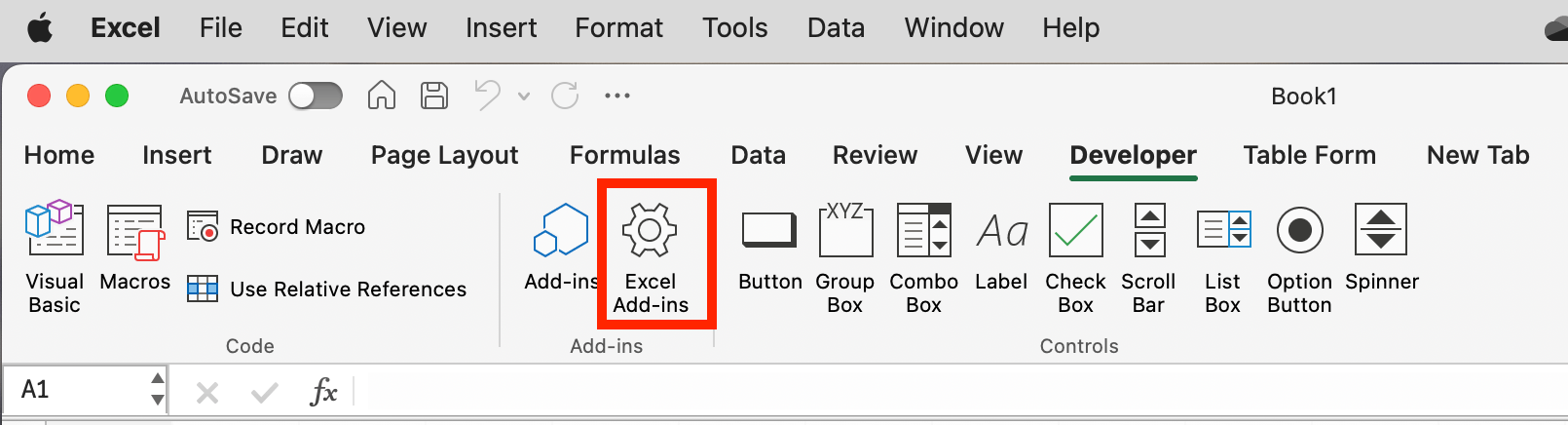Open the Page Layout tab

click(445, 155)
